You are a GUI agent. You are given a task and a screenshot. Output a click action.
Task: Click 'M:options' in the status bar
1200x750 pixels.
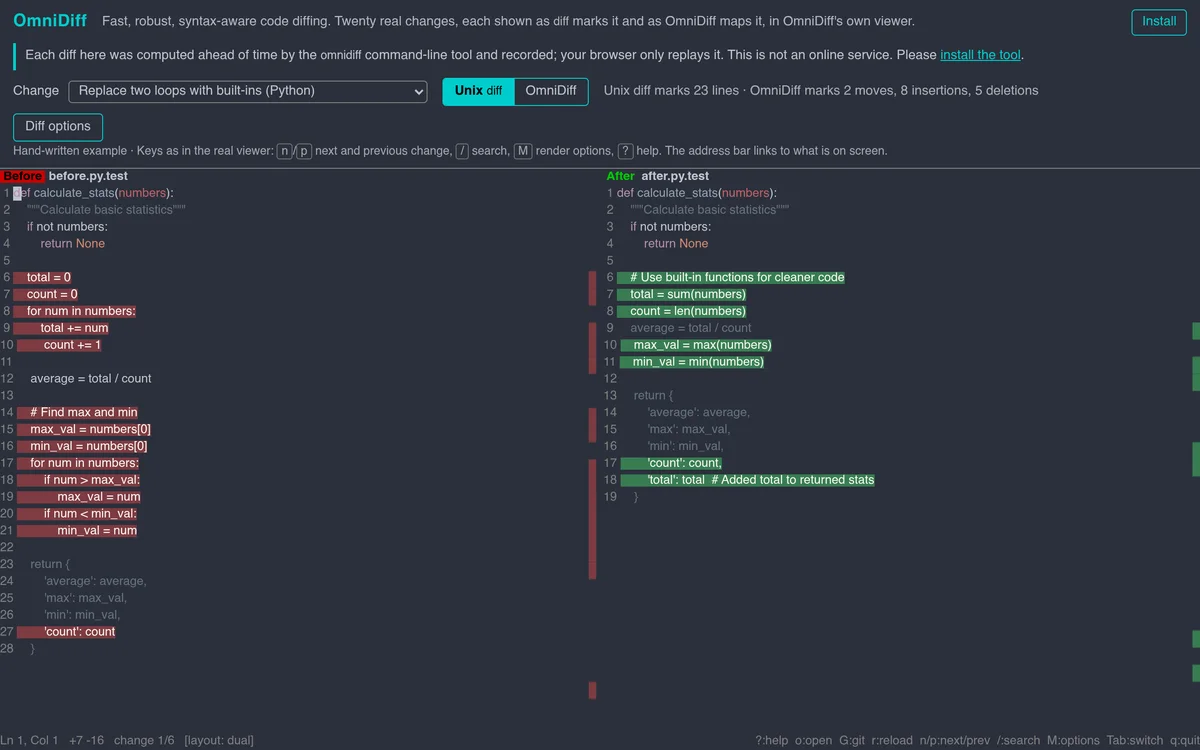[x=1073, y=740]
